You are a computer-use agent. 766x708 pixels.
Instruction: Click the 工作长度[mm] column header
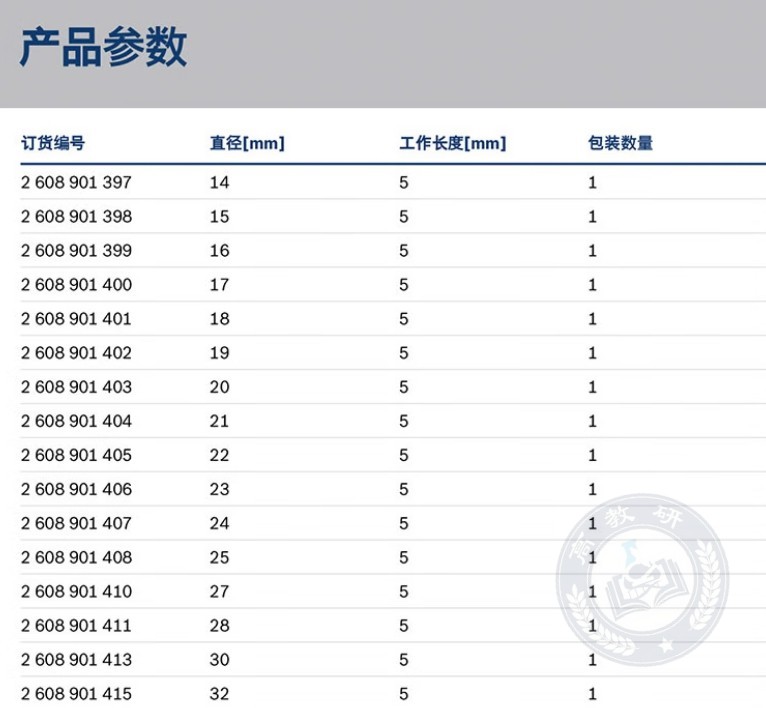click(453, 143)
